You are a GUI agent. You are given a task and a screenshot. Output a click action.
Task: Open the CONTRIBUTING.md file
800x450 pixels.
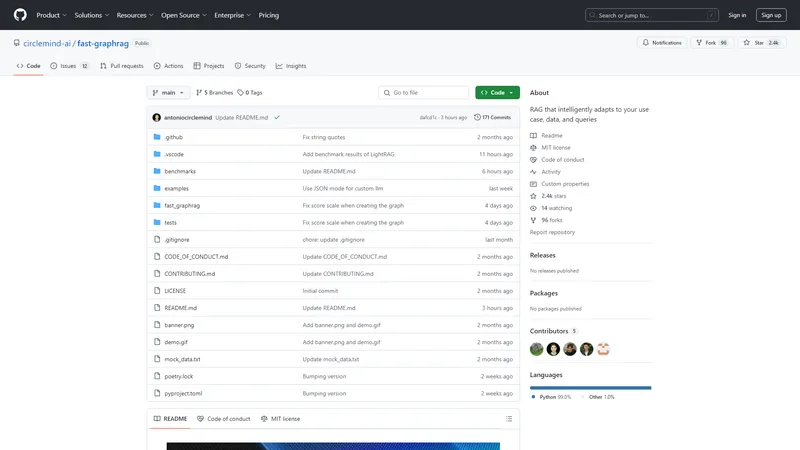[x=189, y=273]
